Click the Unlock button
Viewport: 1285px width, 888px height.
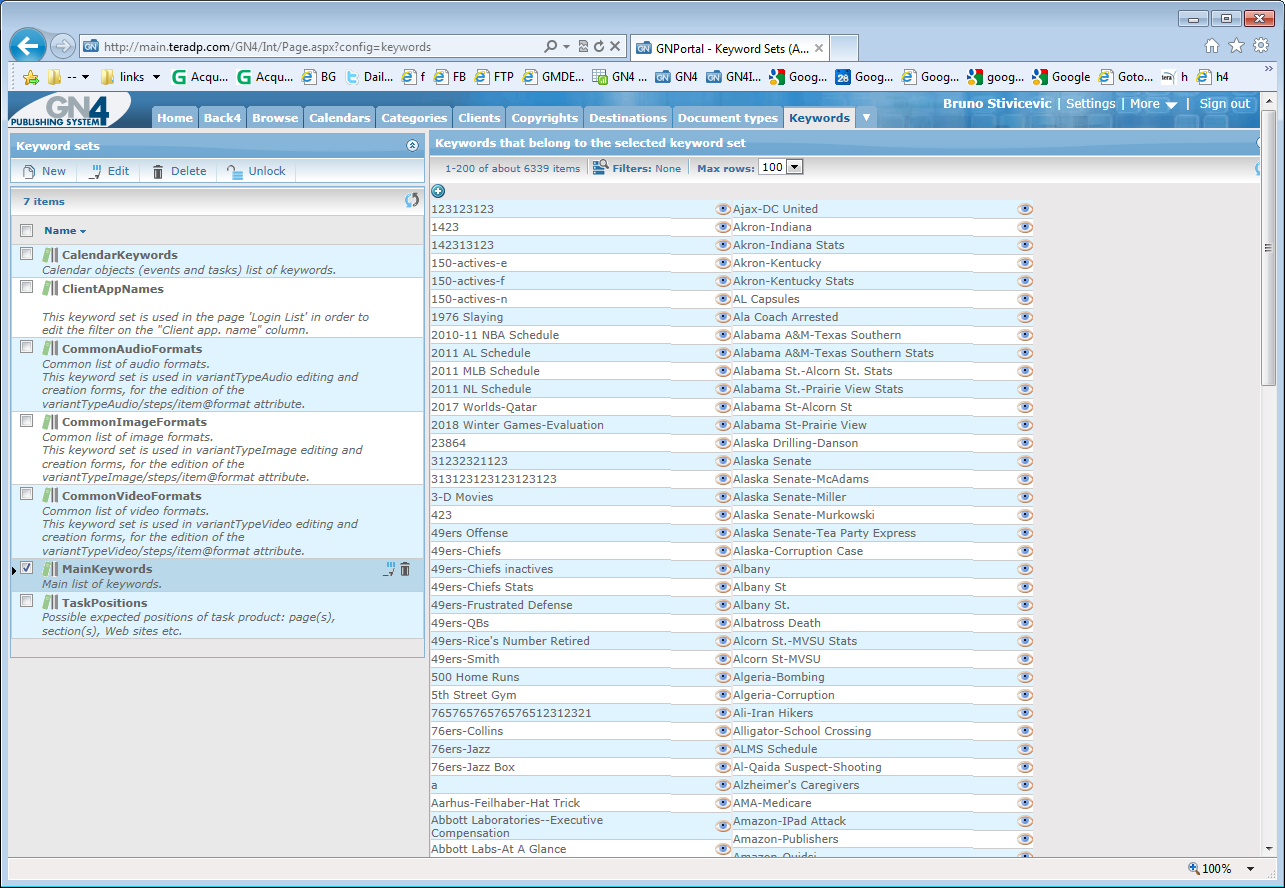click(x=256, y=171)
